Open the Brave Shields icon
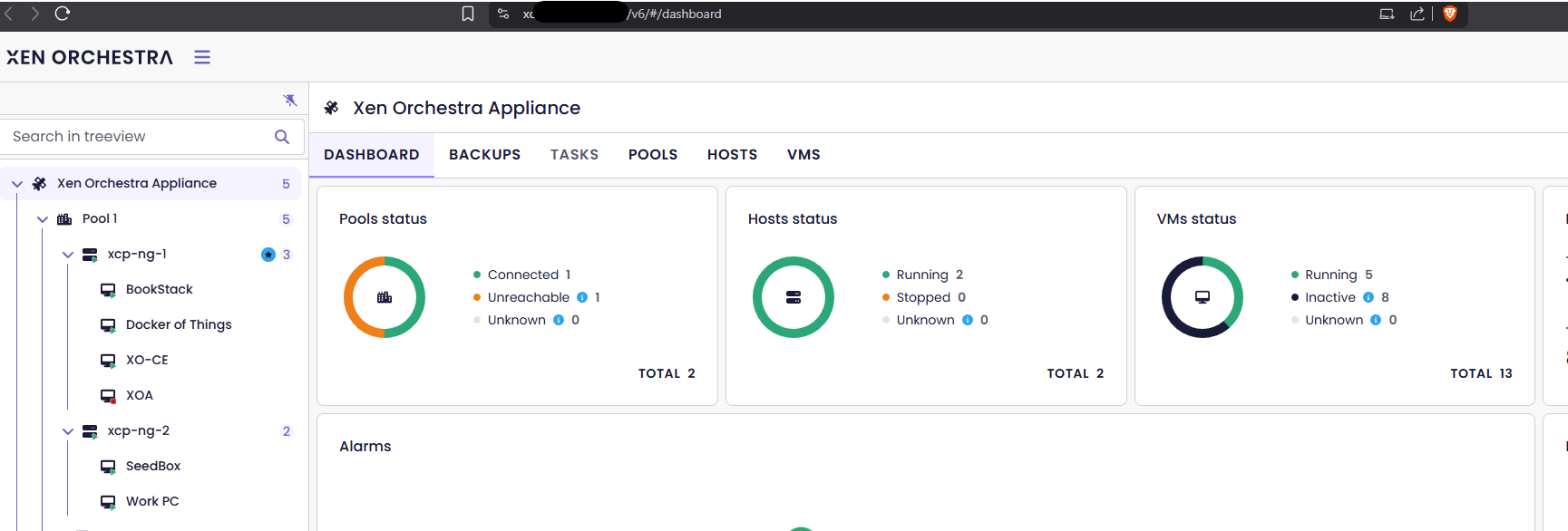The image size is (1568, 531). coord(1450,14)
